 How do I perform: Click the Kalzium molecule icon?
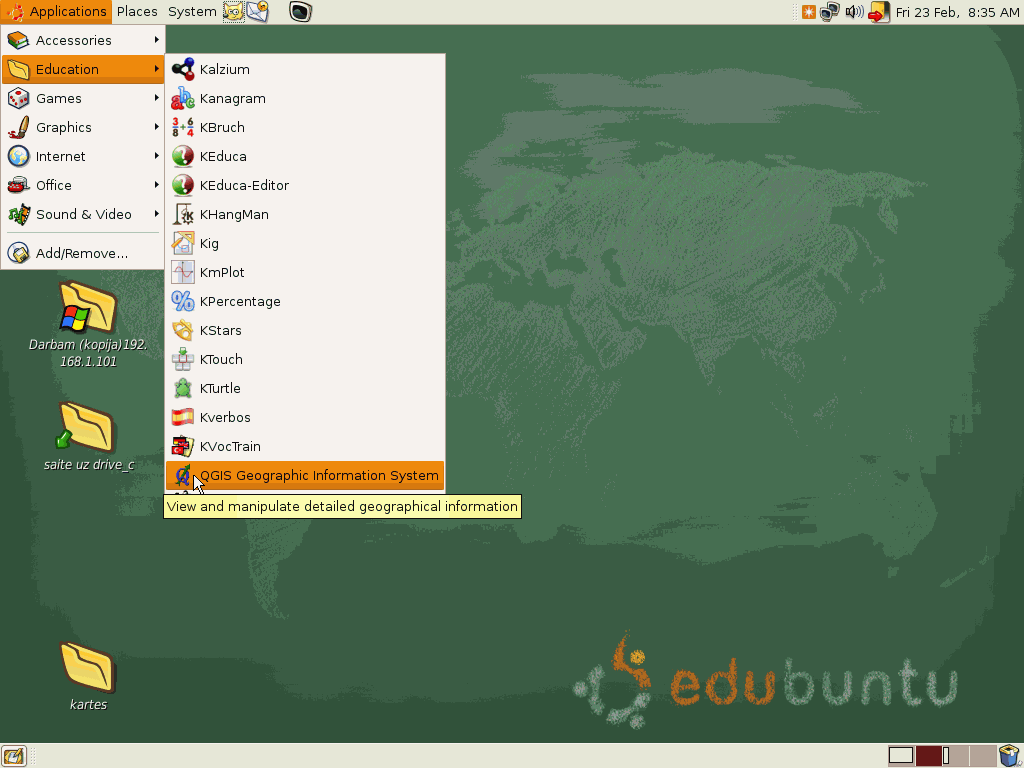183,69
